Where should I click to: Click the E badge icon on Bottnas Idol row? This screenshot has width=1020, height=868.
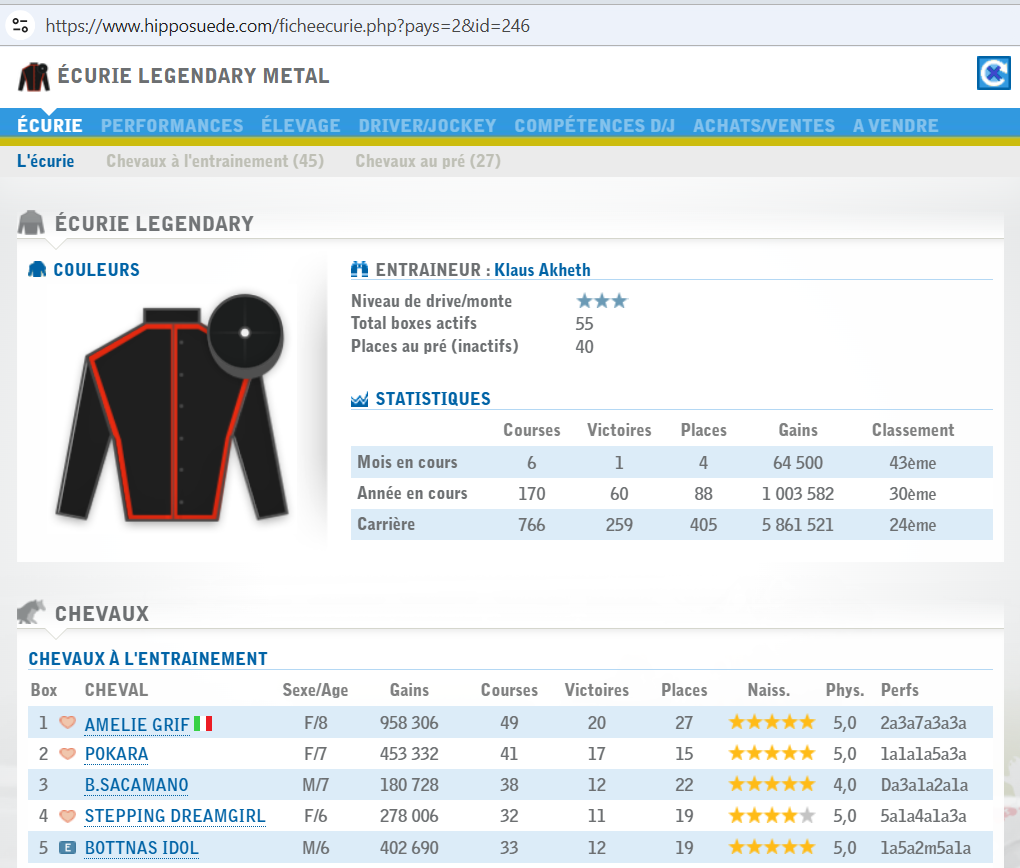click(67, 847)
